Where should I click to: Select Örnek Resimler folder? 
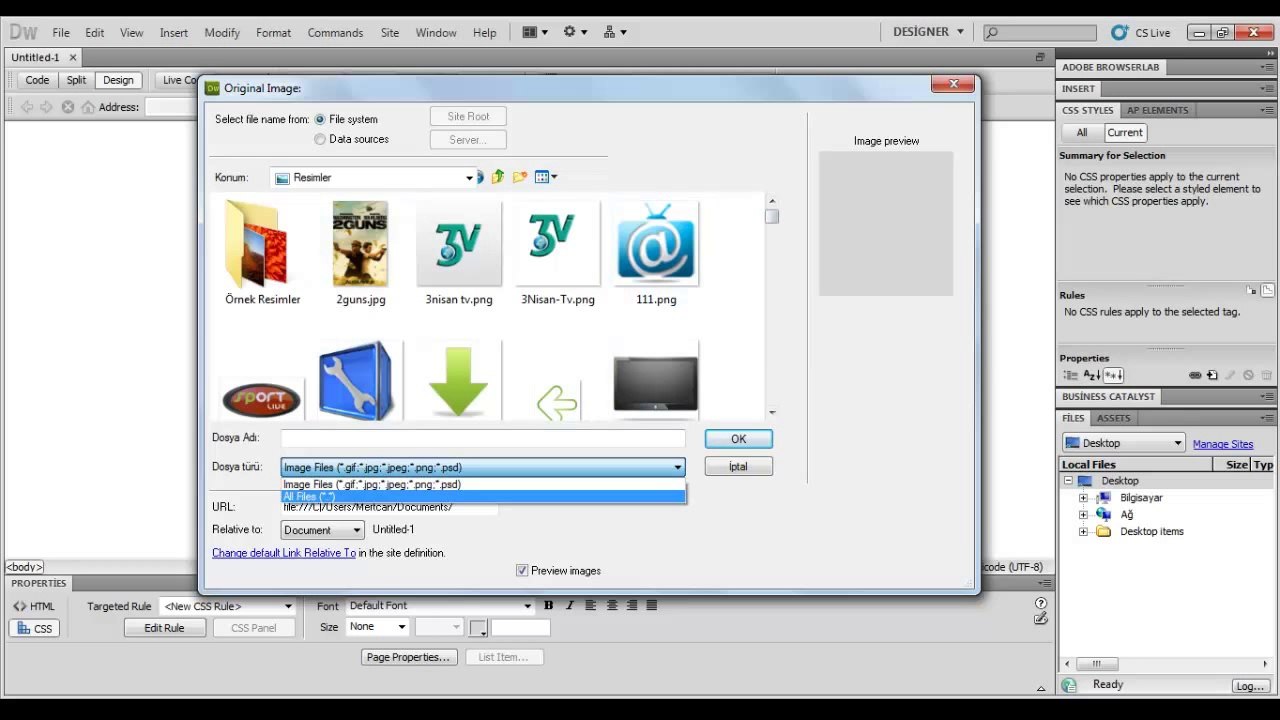click(x=262, y=254)
